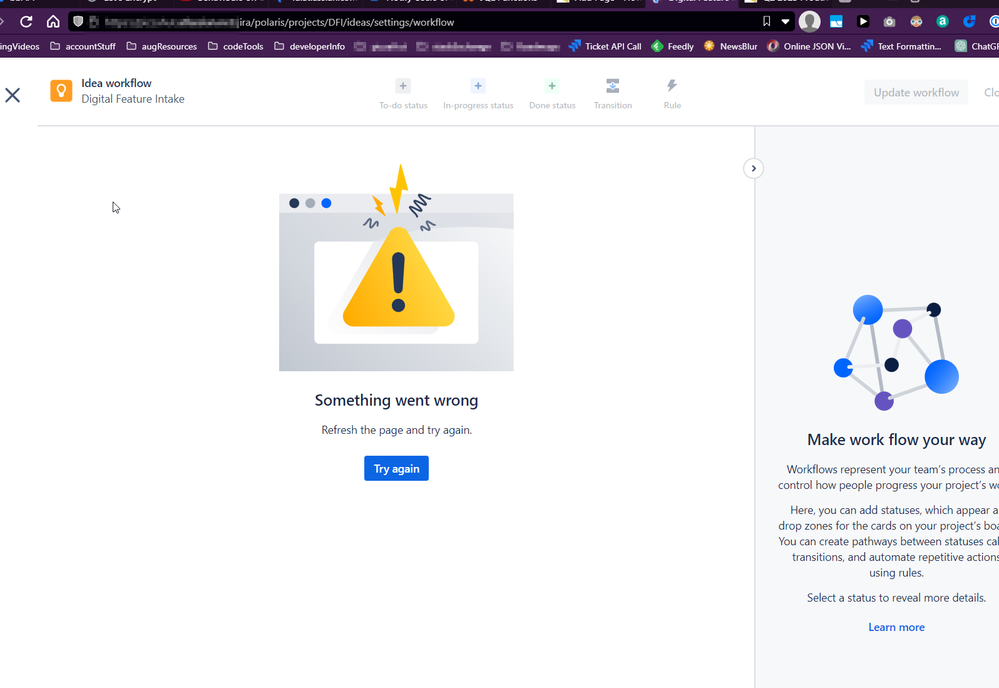Close the Idea workflow editor with X
Viewport: 999px width, 688px height.
[13, 95]
